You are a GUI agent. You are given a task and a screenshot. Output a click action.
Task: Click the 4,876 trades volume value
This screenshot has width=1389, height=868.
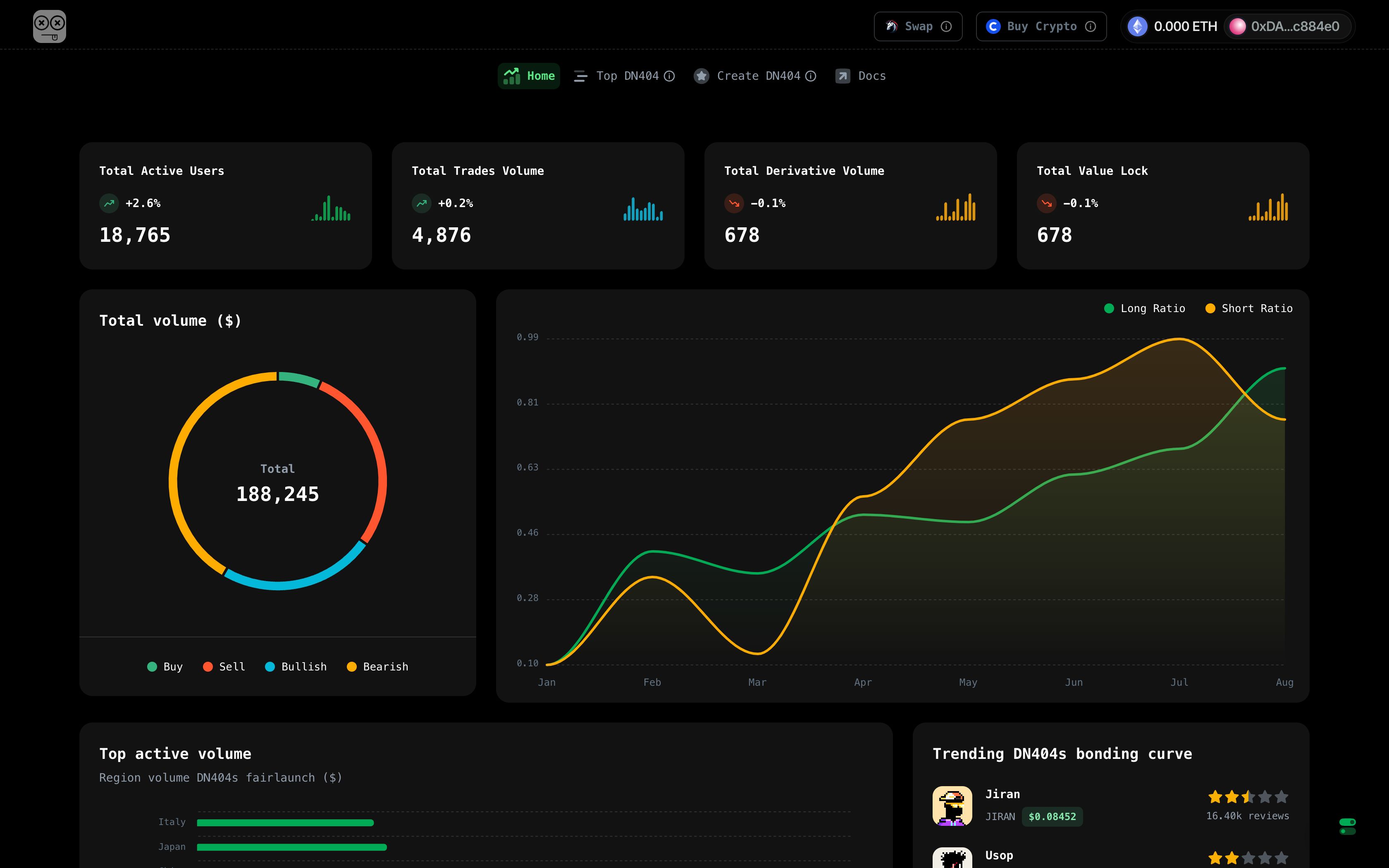(x=442, y=235)
